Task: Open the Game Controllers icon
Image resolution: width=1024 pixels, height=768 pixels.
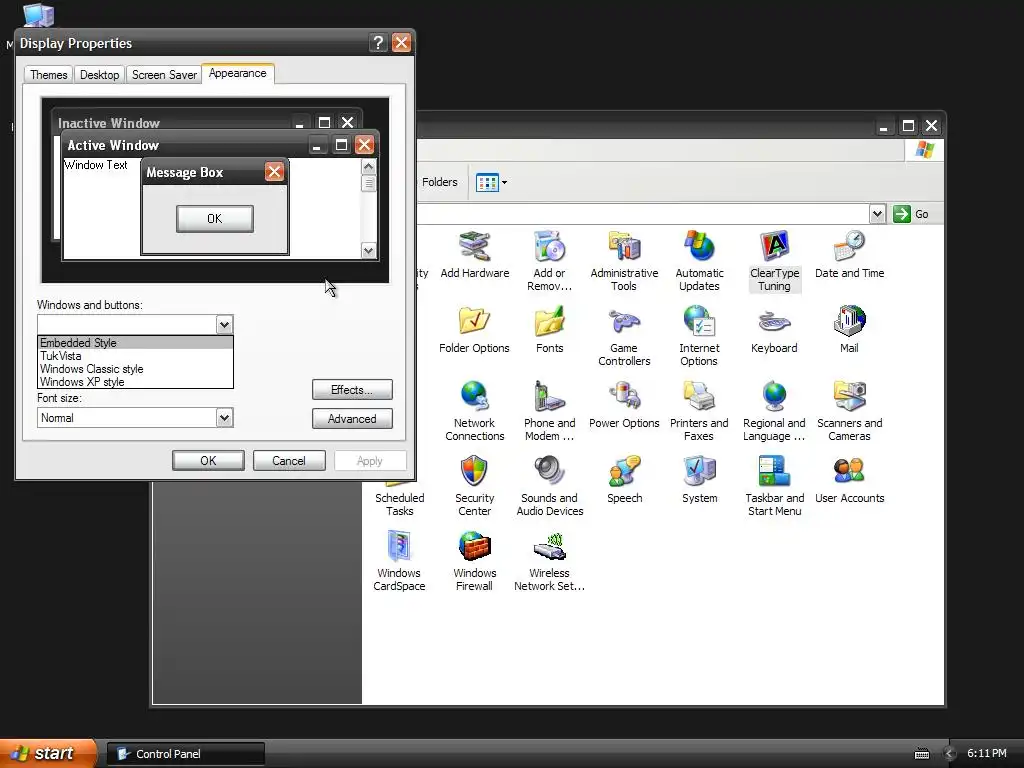Action: click(624, 336)
